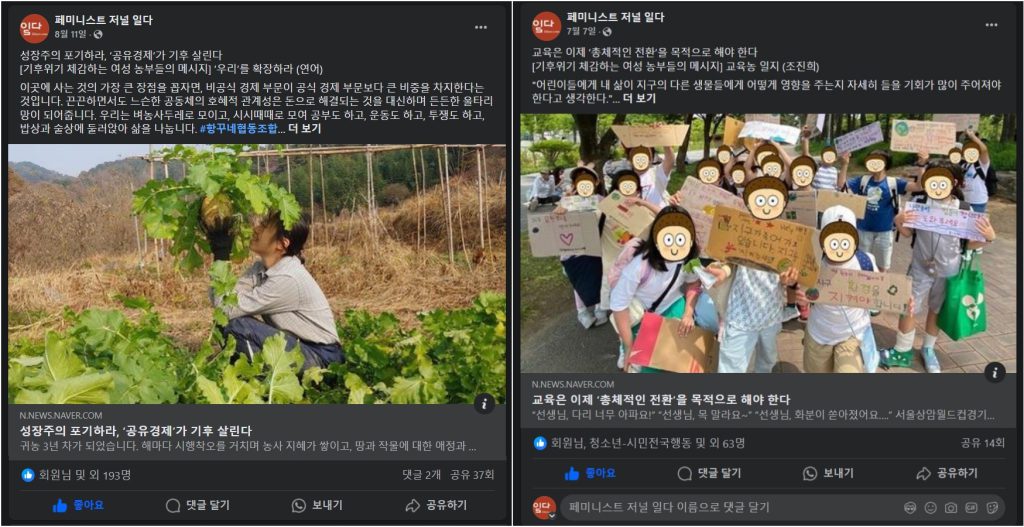Image resolution: width=1024 pixels, height=527 pixels.
Task: Insert GIF in comment box
Action: point(971,507)
